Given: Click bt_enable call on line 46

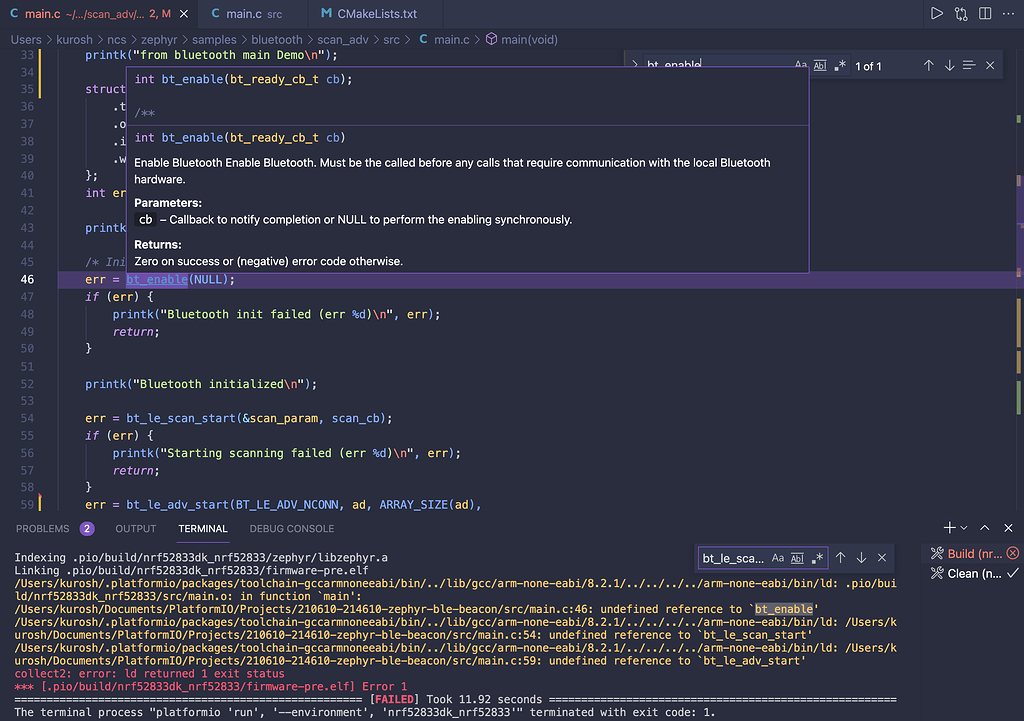Looking at the screenshot, I should 157,280.
